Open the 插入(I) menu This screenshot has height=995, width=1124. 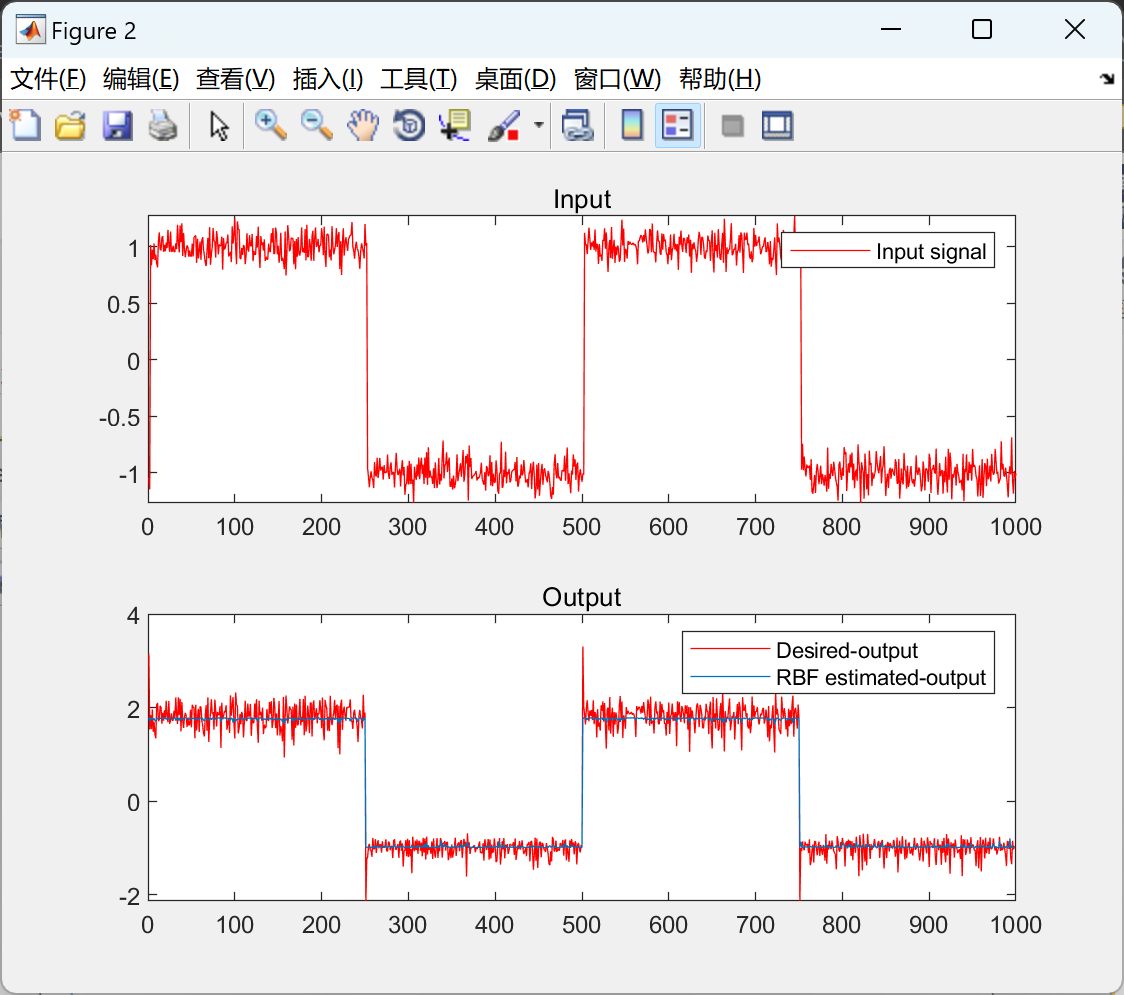pos(328,79)
